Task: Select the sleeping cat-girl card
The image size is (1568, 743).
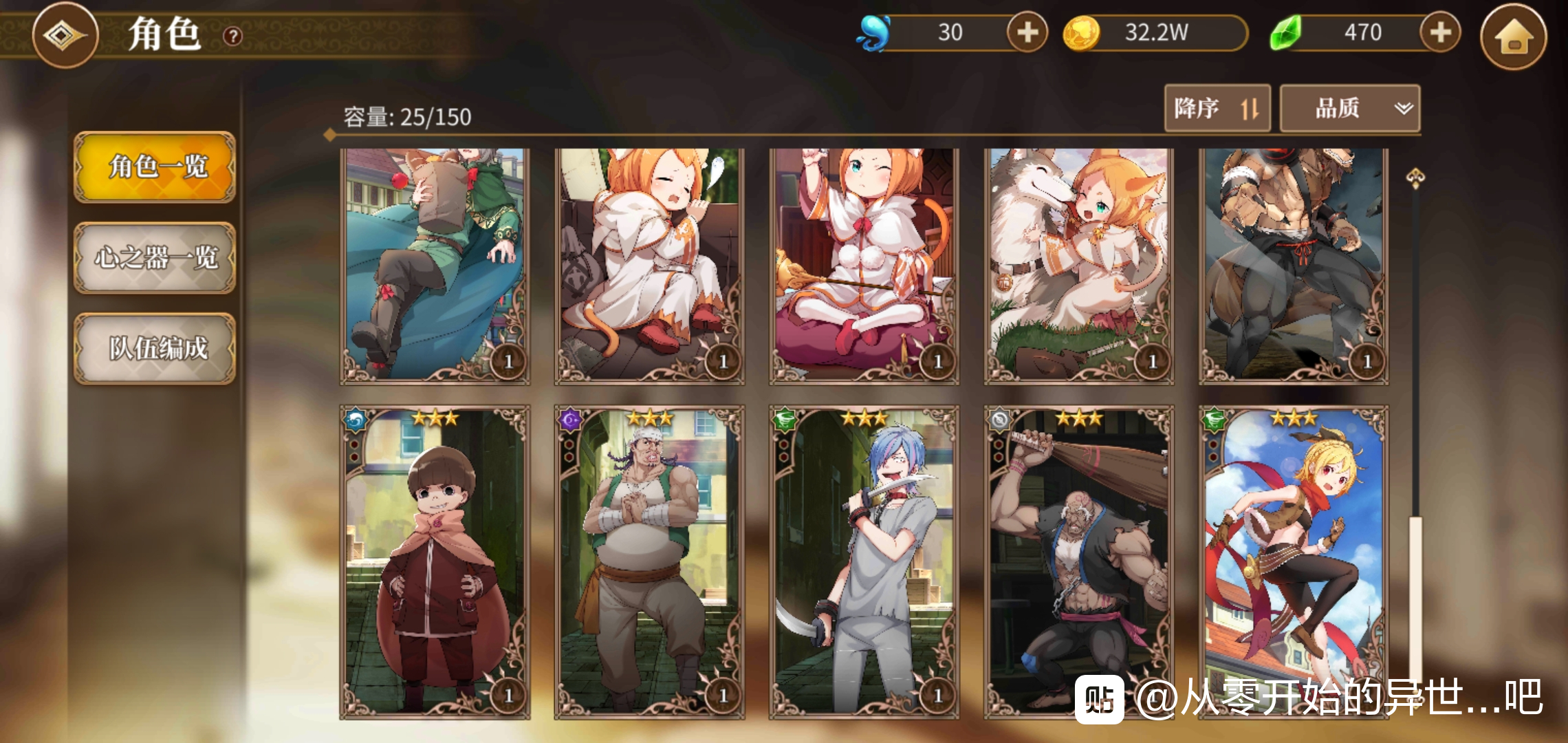Action: (x=649, y=266)
